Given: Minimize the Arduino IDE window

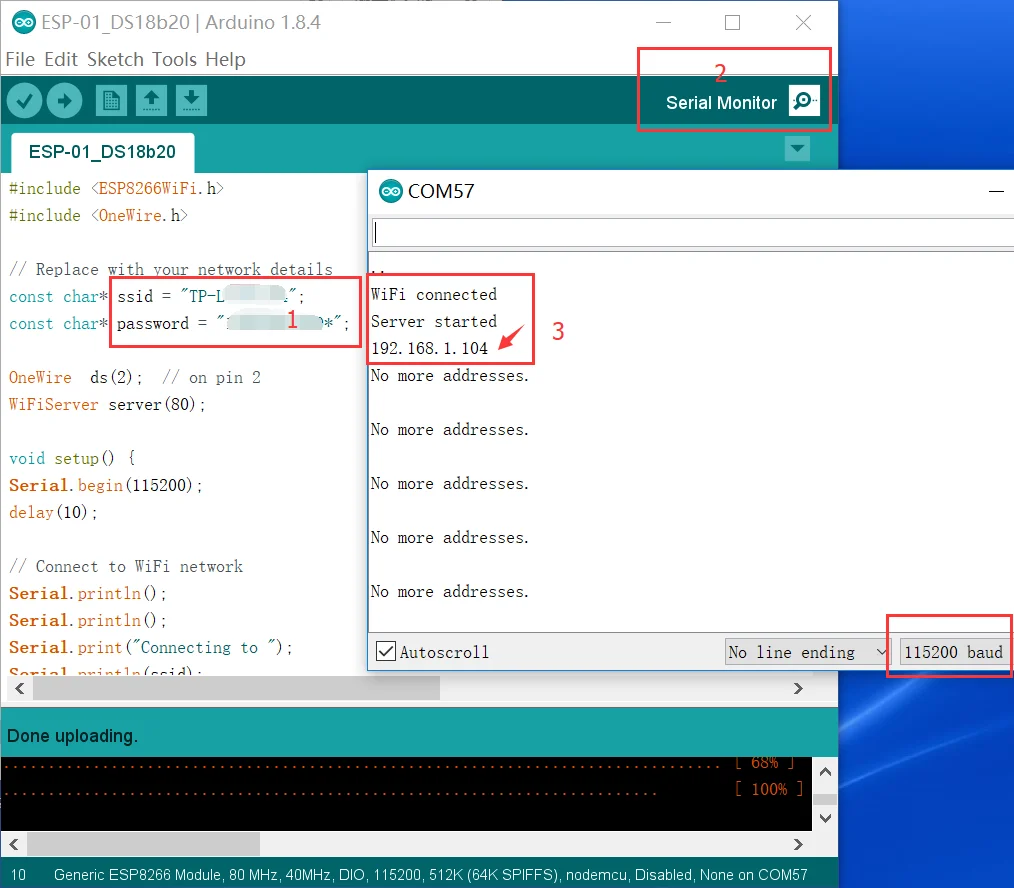Looking at the screenshot, I should [663, 23].
